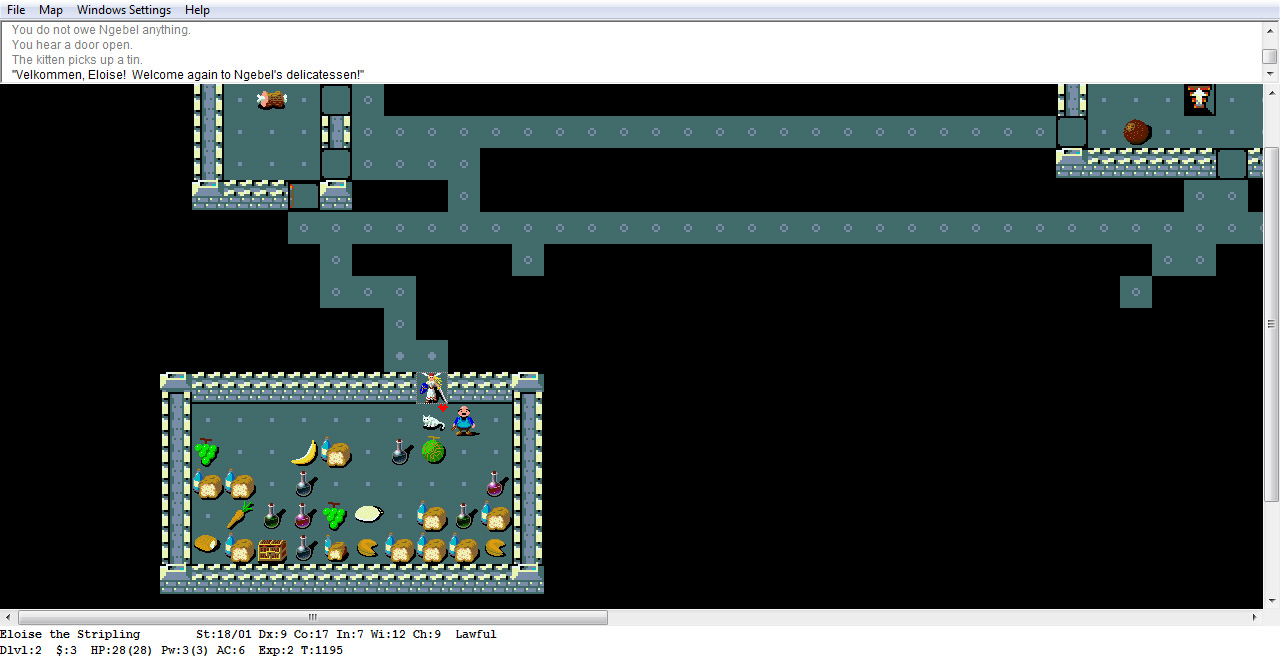Click the map's vertical scrollbar thumb
The height and width of the screenshot is (658, 1280).
click(1270, 324)
